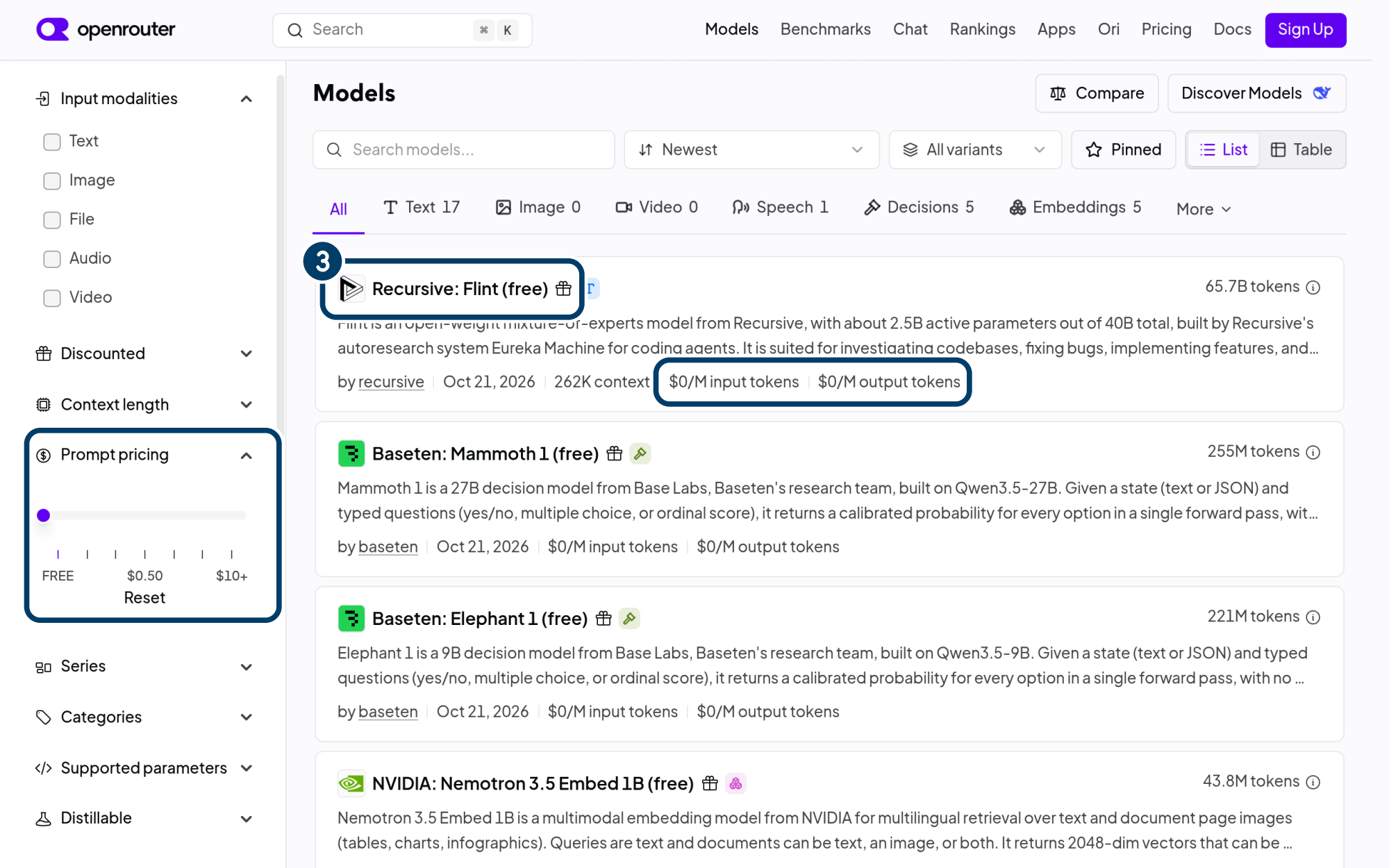Open Benchmarks in top navigation
Image resolution: width=1389 pixels, height=868 pixels.
(825, 29)
